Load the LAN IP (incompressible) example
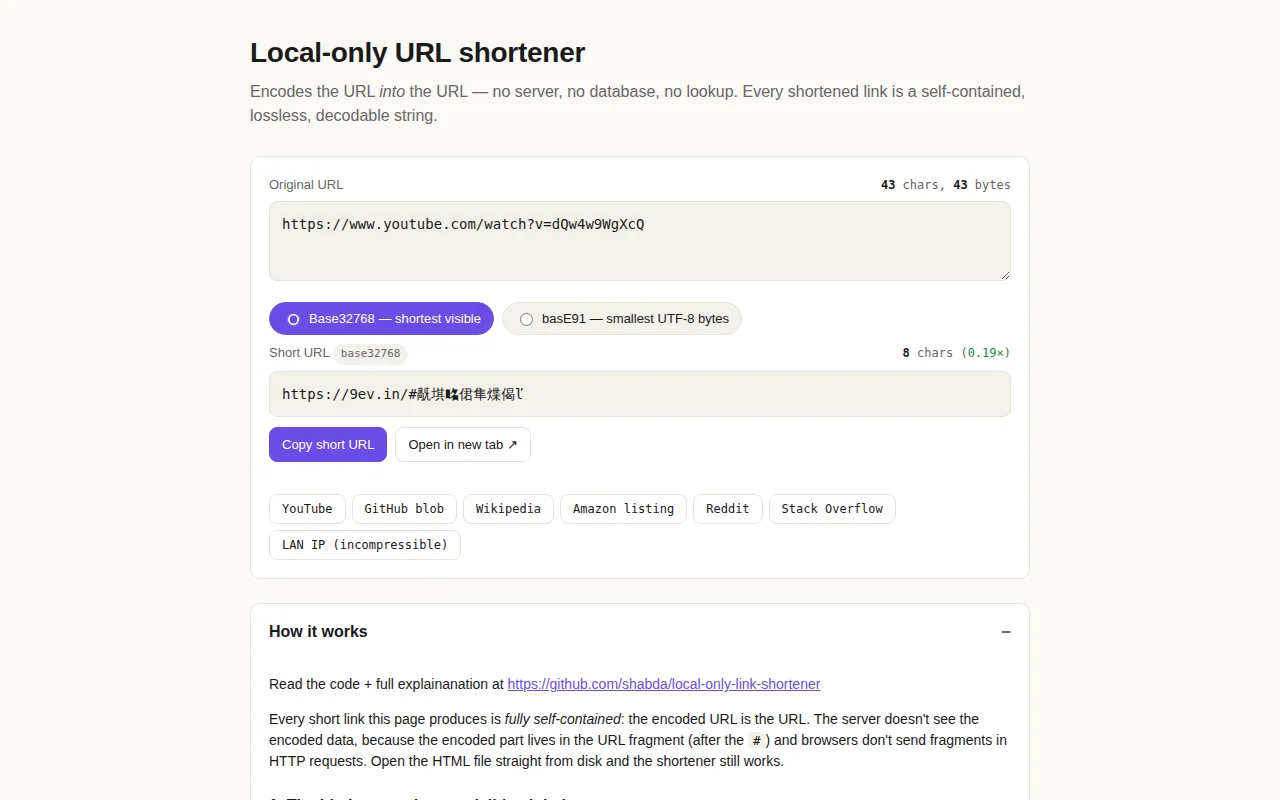The width and height of the screenshot is (1280, 800). click(365, 544)
